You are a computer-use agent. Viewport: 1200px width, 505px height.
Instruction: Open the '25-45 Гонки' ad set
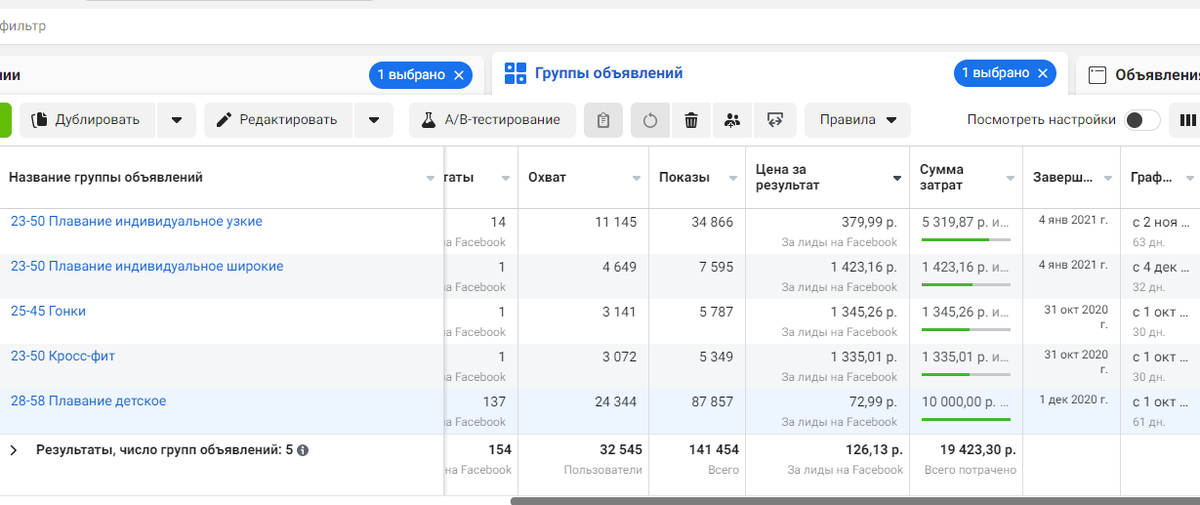[48, 311]
